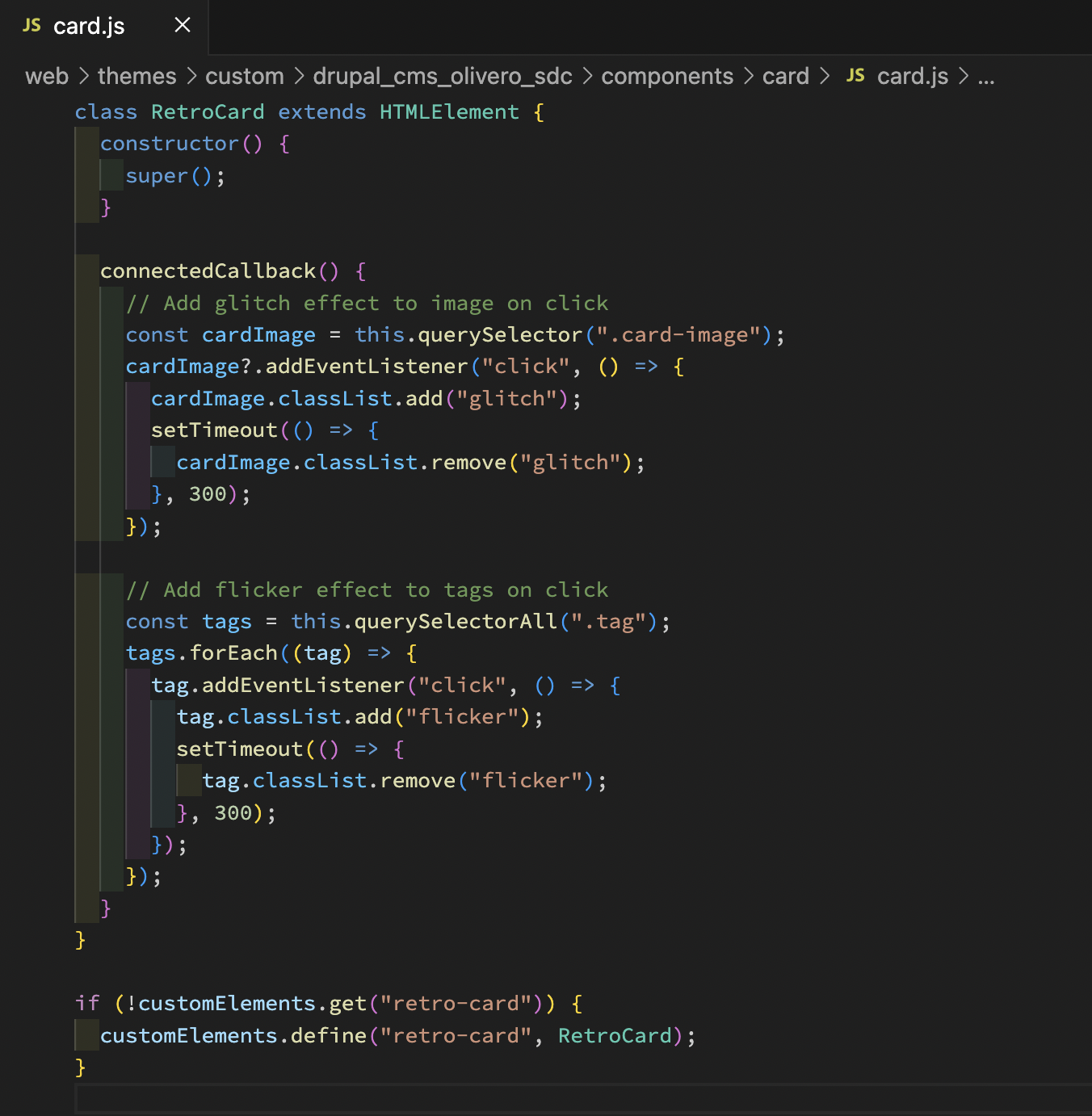
Task: Click chevron after card.js breadcrumb
Action: 963,77
